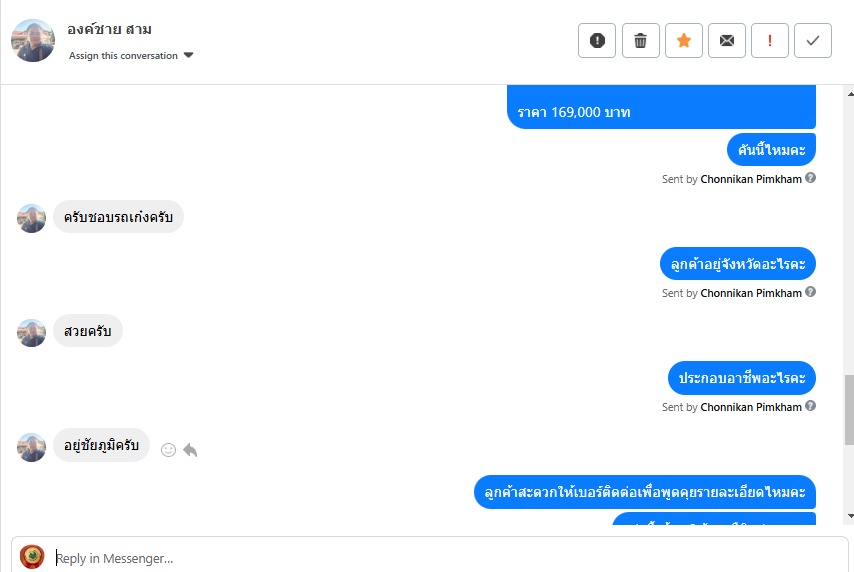Reply to the อยู่ชัยภูมิครับ message with arrow icon

tap(190, 450)
